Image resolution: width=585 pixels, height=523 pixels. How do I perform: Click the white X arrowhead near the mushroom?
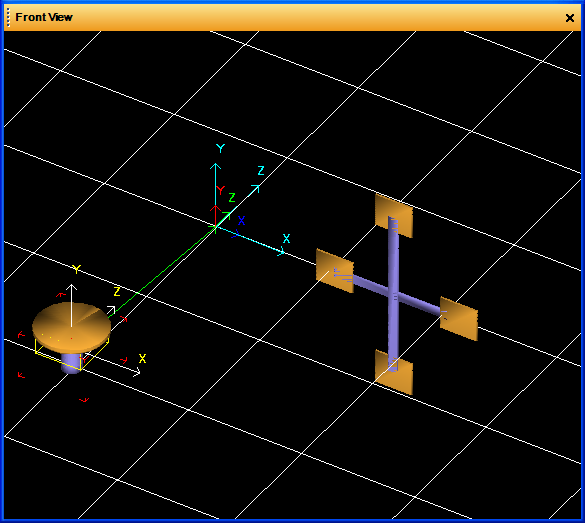tap(137, 371)
